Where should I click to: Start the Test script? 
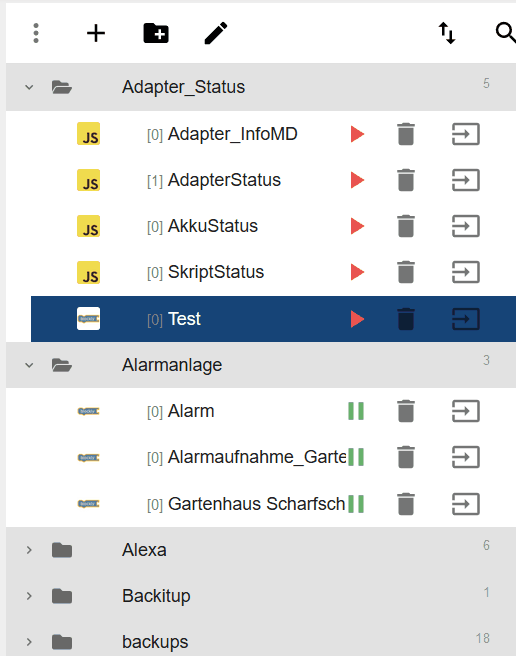357,319
